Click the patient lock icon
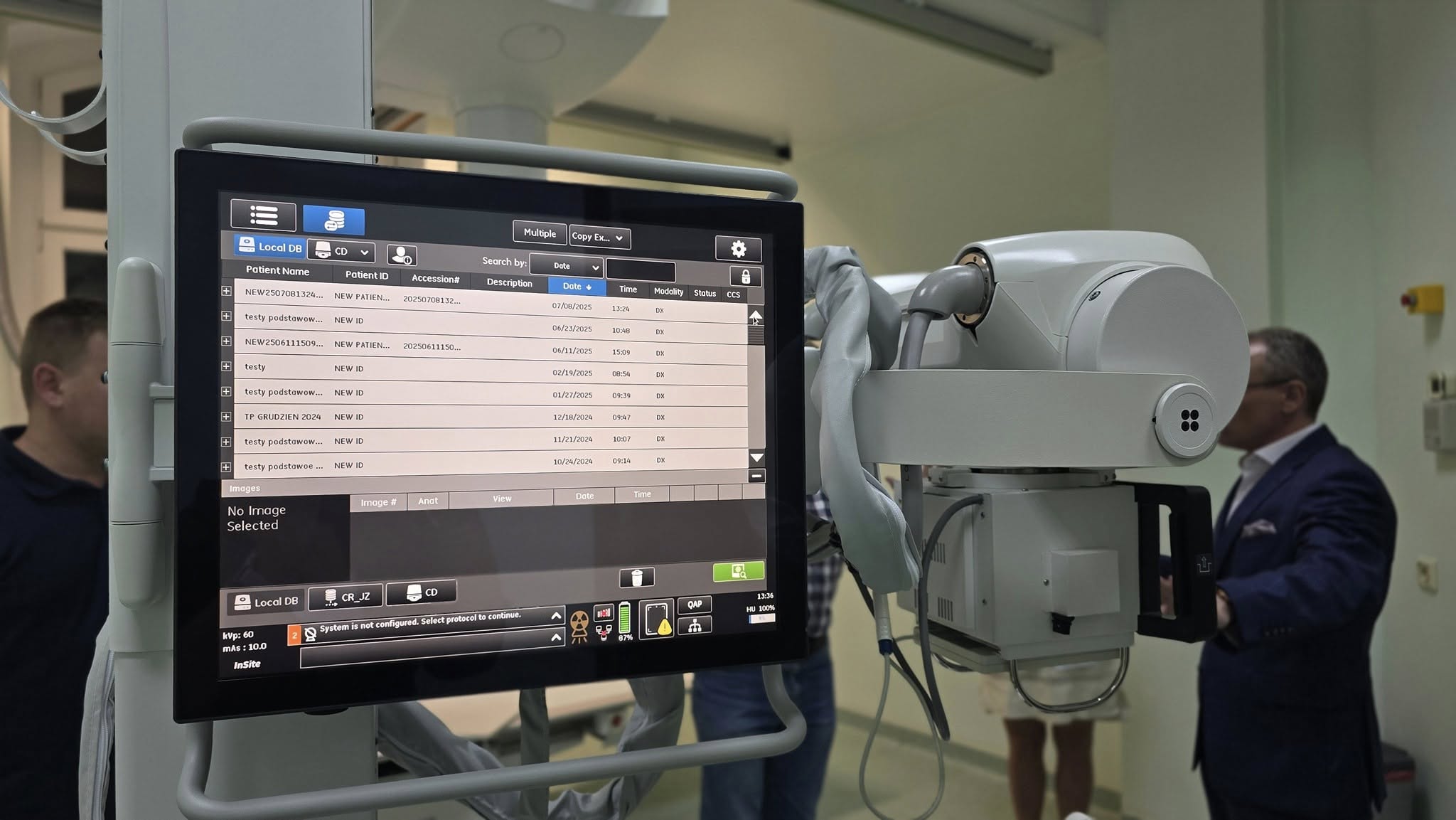This screenshot has height=820, width=1456. pyautogui.click(x=745, y=276)
